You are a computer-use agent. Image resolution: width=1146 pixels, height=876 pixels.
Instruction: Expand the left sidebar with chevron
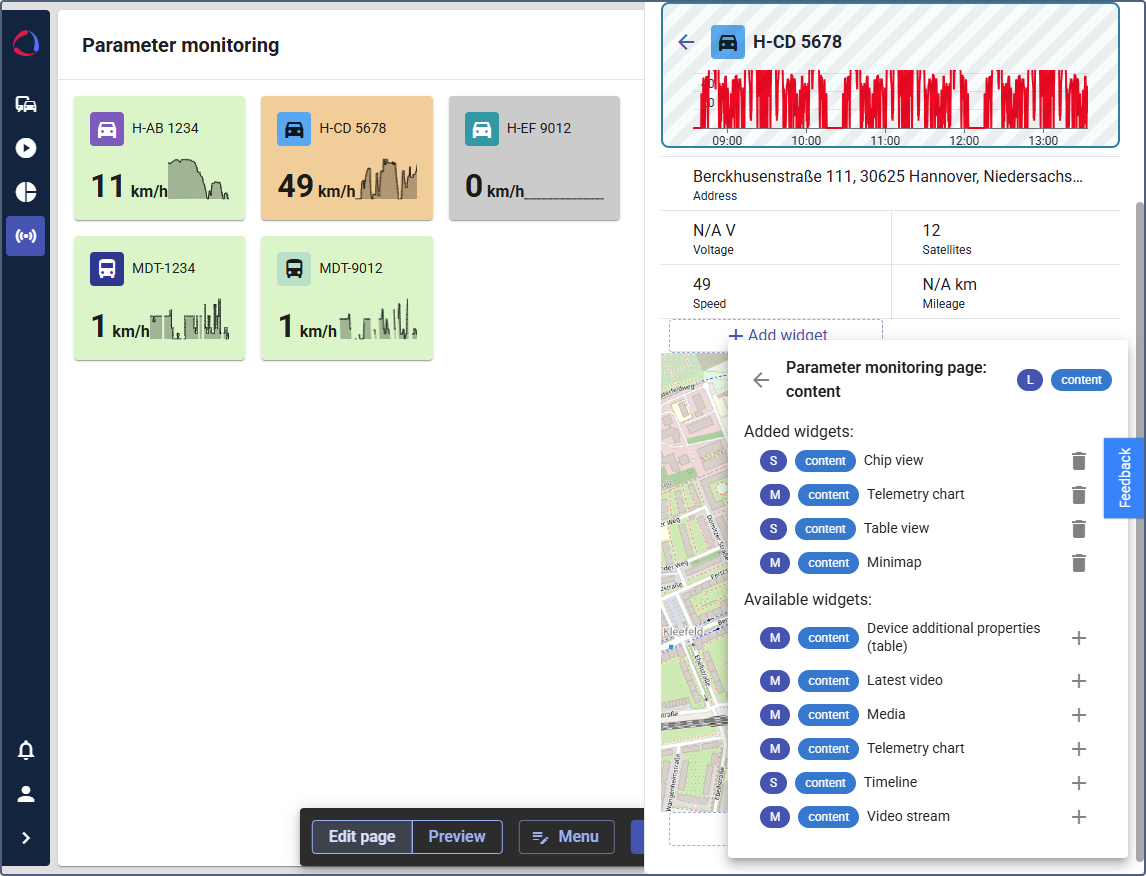(x=26, y=838)
